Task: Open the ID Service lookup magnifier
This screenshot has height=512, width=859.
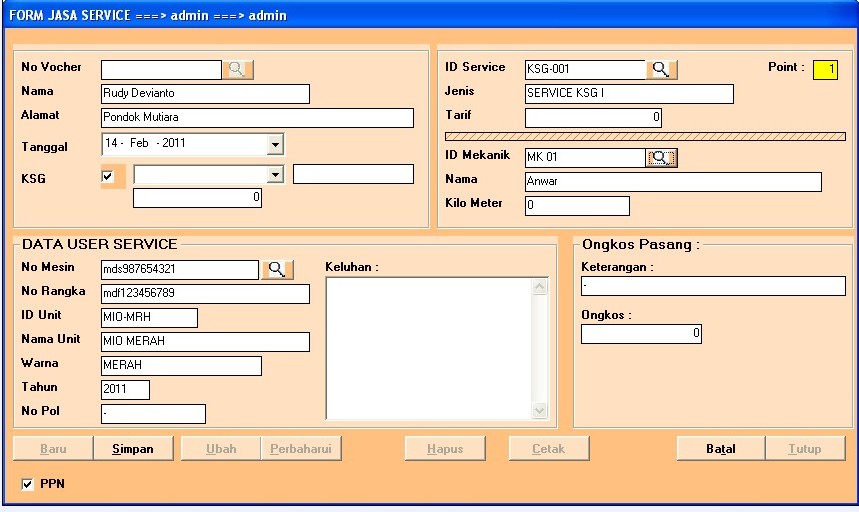Action: [661, 70]
